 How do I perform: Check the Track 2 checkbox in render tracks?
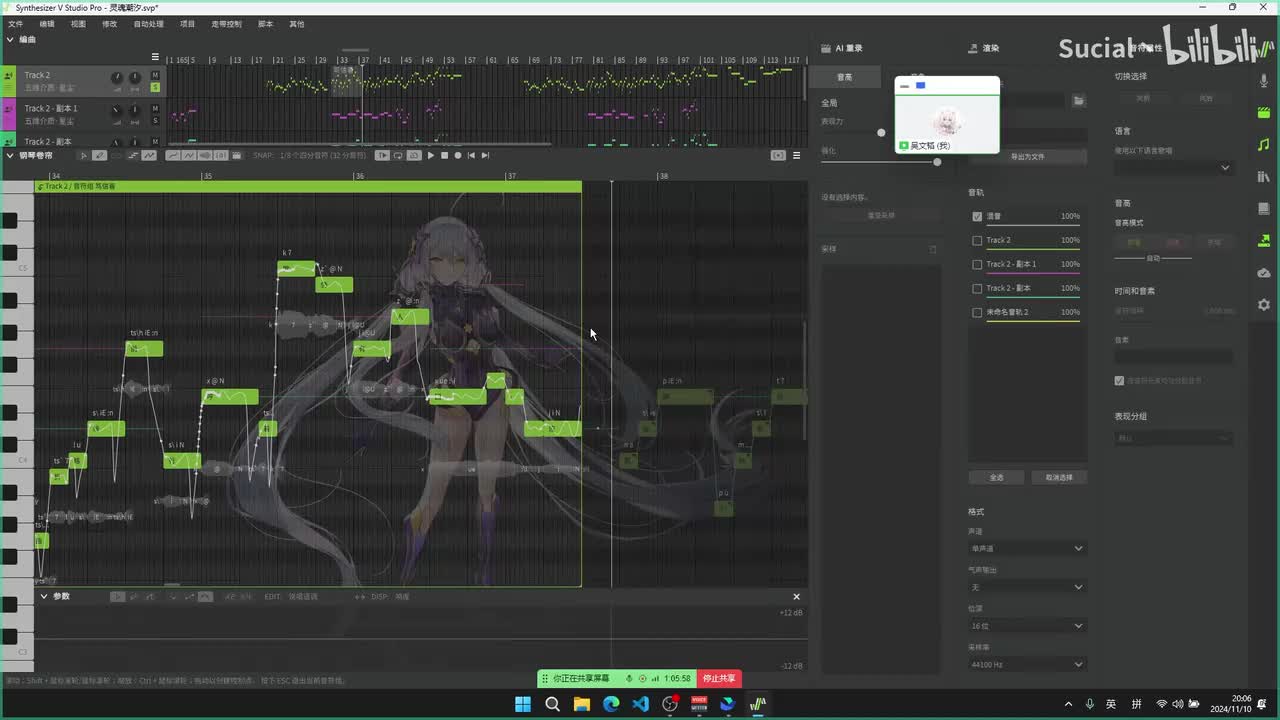977,240
